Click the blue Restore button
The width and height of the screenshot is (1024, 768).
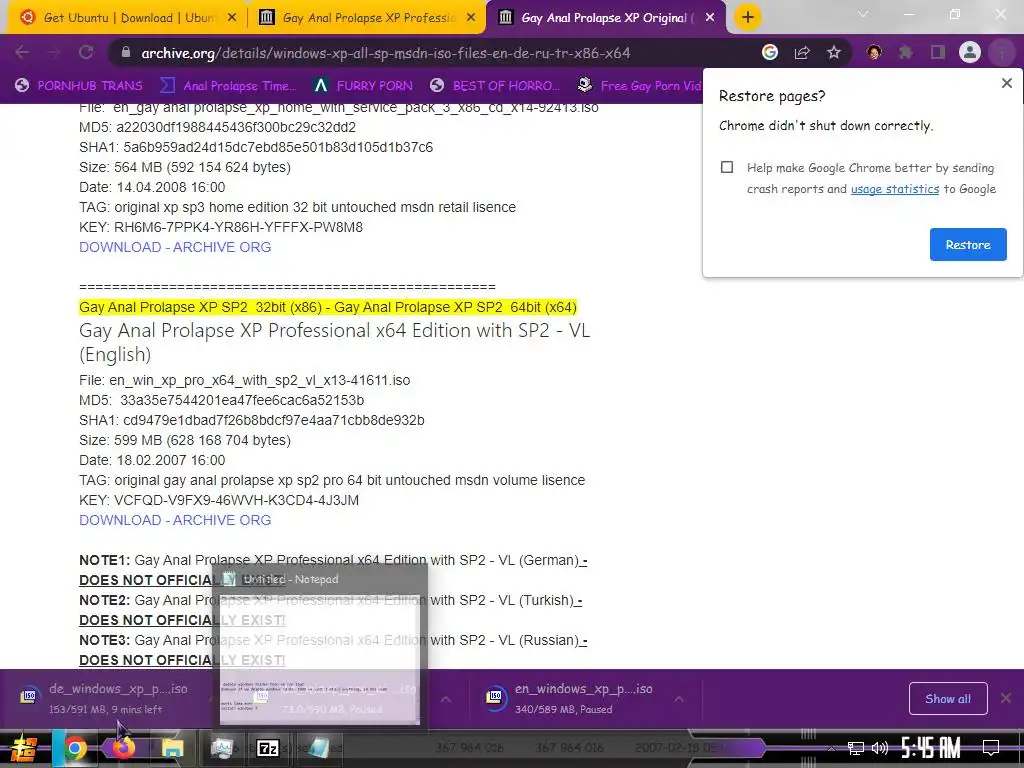[x=968, y=244]
